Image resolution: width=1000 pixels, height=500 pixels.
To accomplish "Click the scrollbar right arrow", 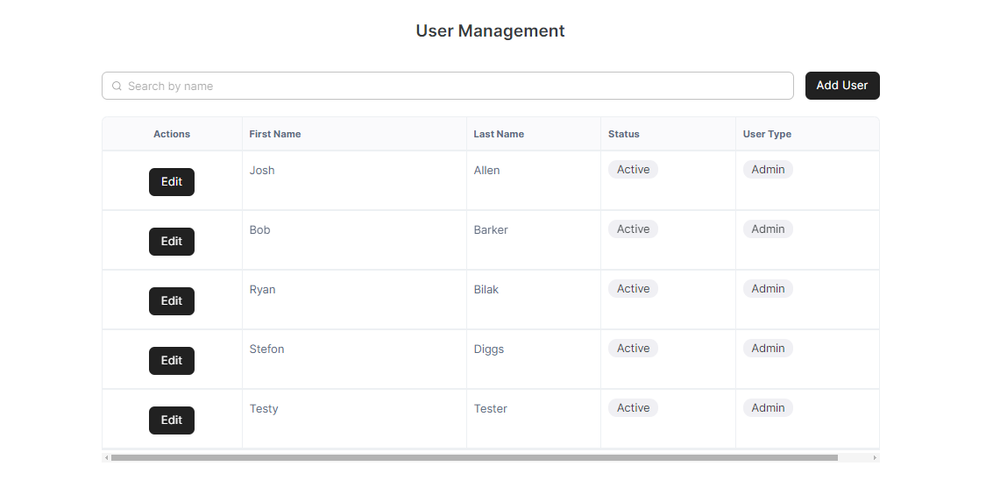I will (x=875, y=458).
